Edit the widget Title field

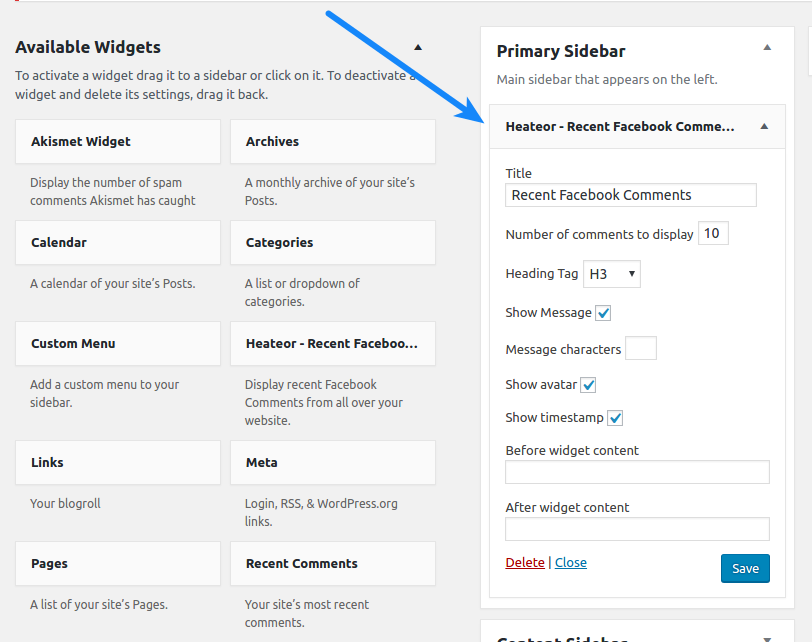pos(630,195)
